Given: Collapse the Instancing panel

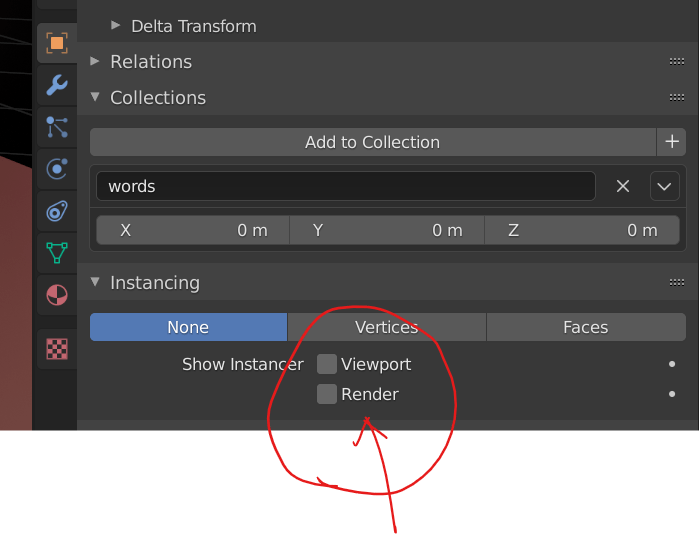Looking at the screenshot, I should click(x=95, y=282).
